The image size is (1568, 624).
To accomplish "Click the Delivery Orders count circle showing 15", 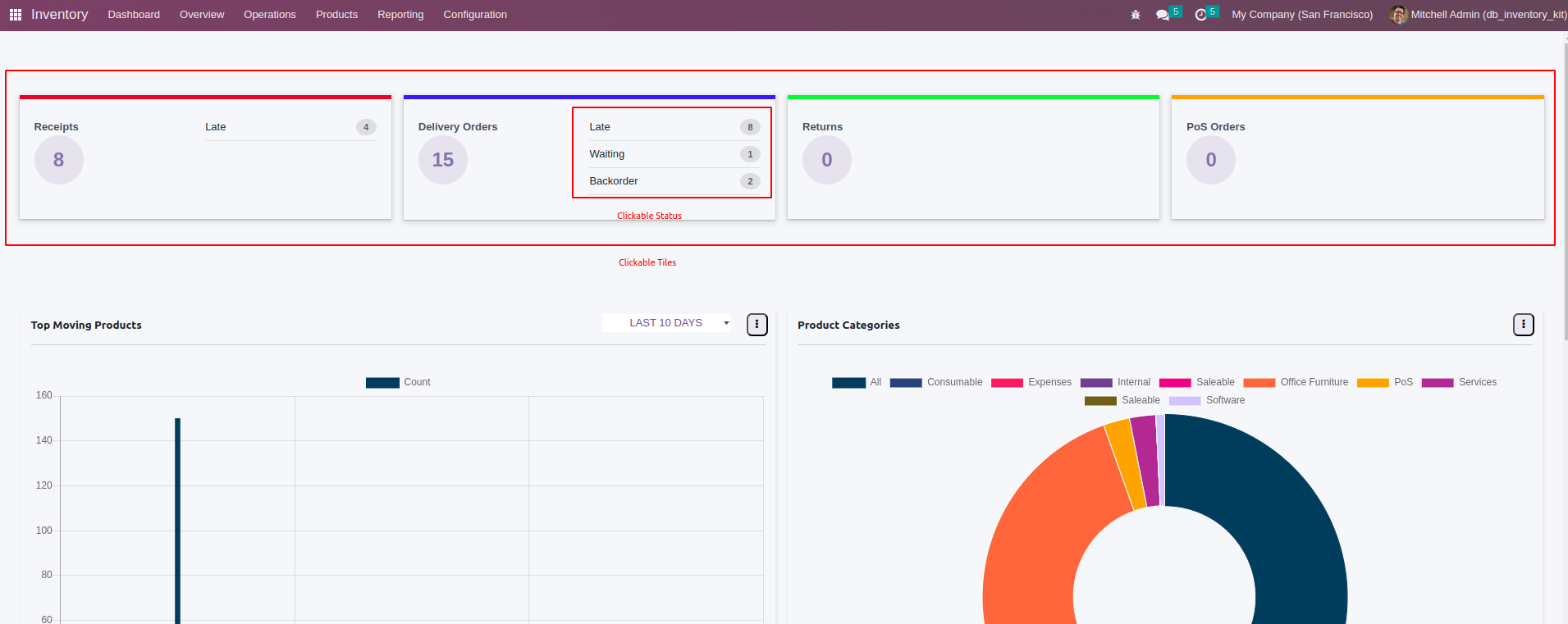I will pyautogui.click(x=443, y=160).
